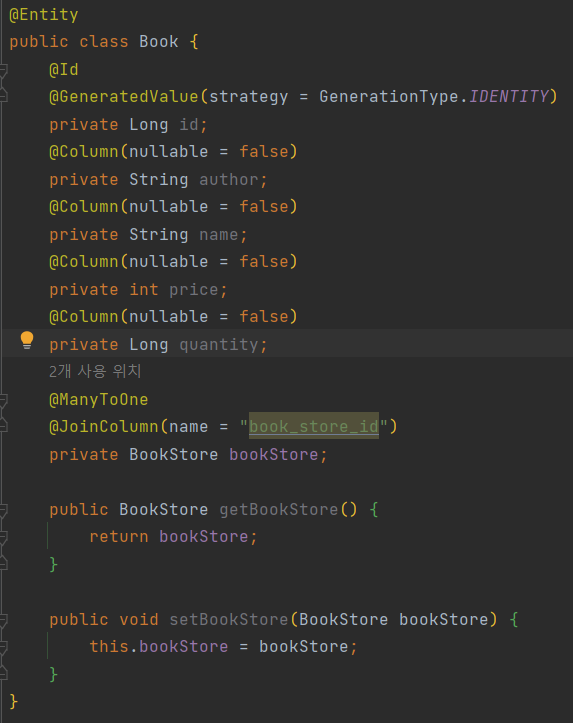Open the '2개 사용 위치' usages hint

click(95, 371)
